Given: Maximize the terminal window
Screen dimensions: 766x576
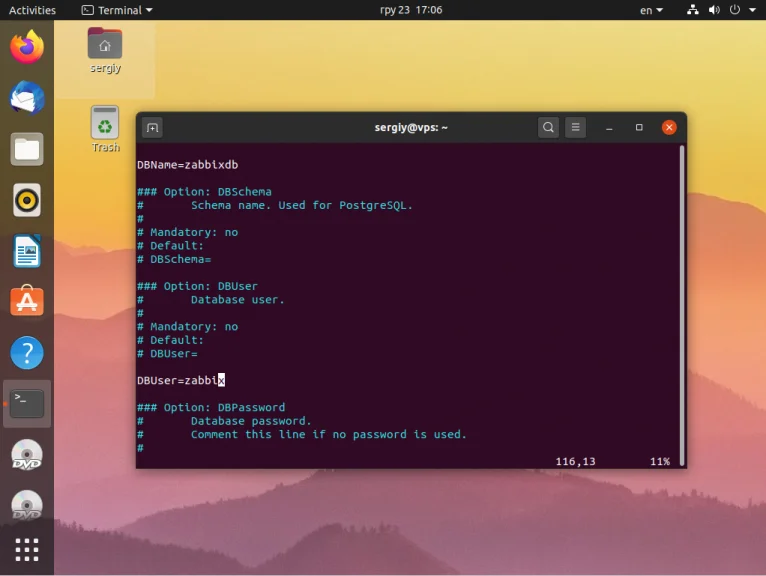Looking at the screenshot, I should (x=639, y=128).
